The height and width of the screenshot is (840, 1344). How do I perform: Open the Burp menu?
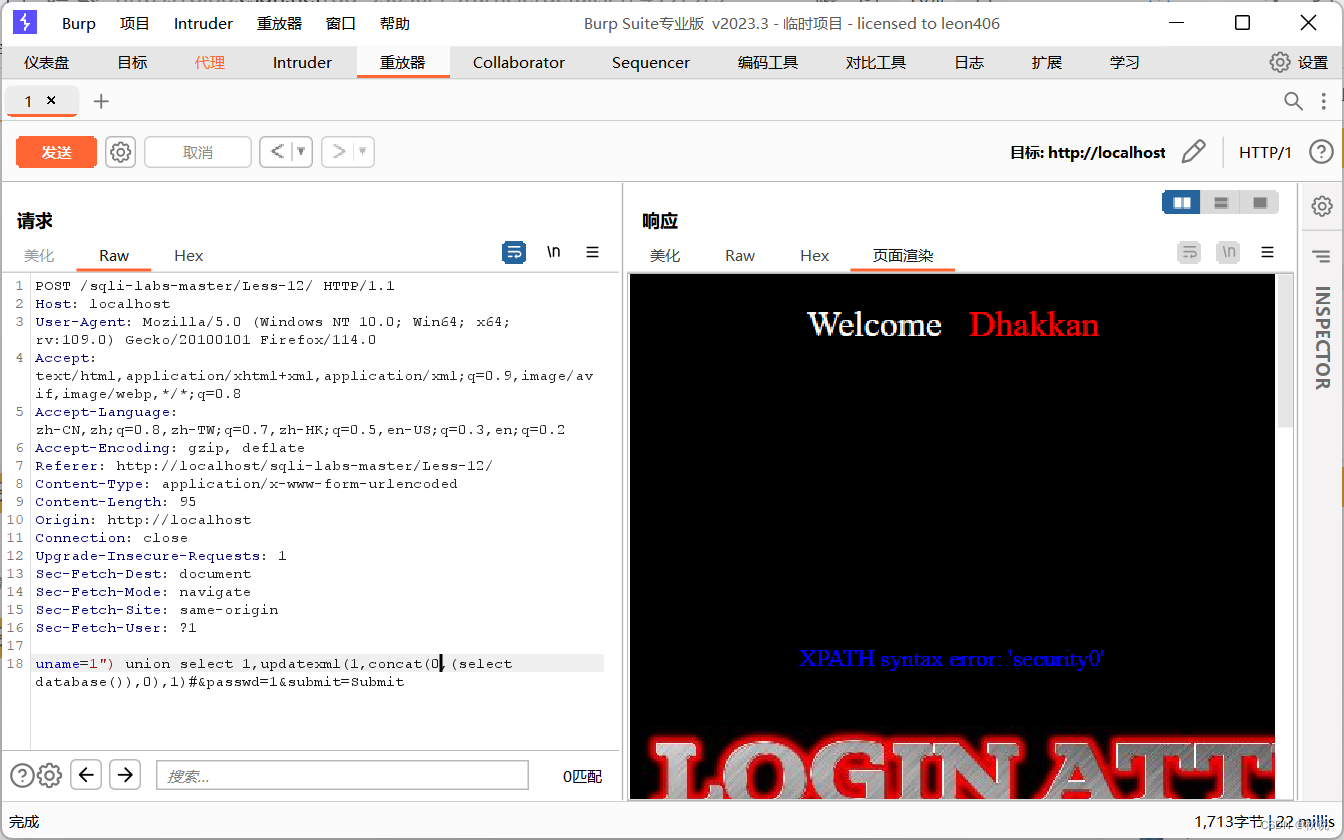[x=79, y=23]
